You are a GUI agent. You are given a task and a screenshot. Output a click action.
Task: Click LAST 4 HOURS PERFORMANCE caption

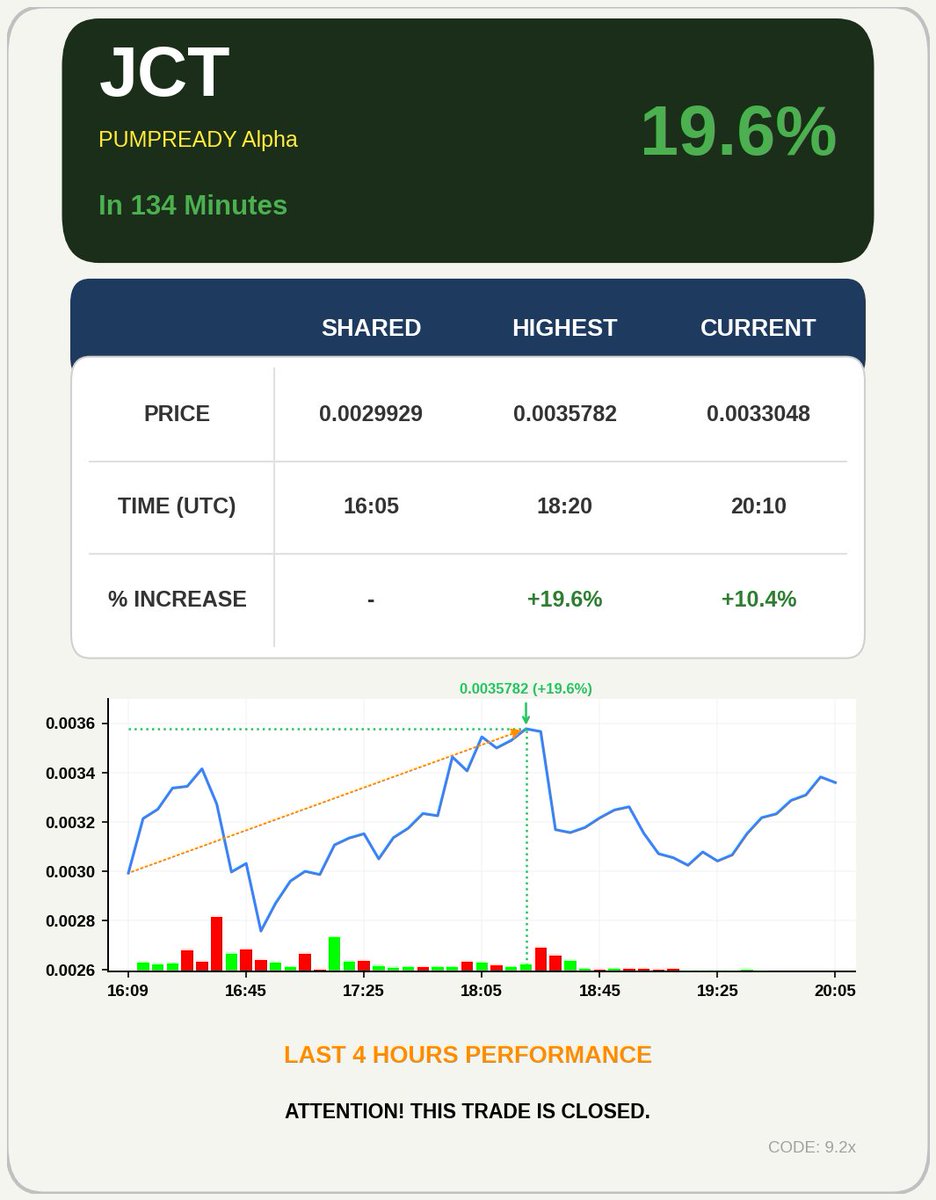pyautogui.click(x=468, y=1055)
